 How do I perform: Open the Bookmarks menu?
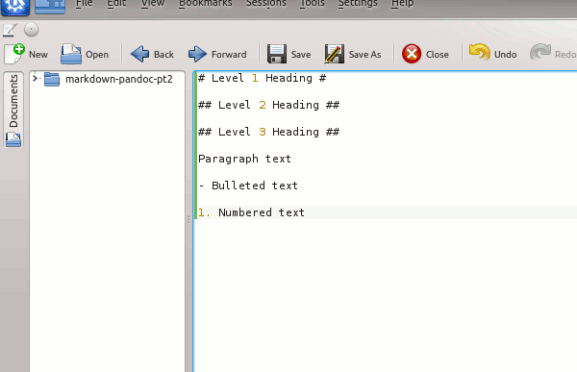click(x=205, y=4)
